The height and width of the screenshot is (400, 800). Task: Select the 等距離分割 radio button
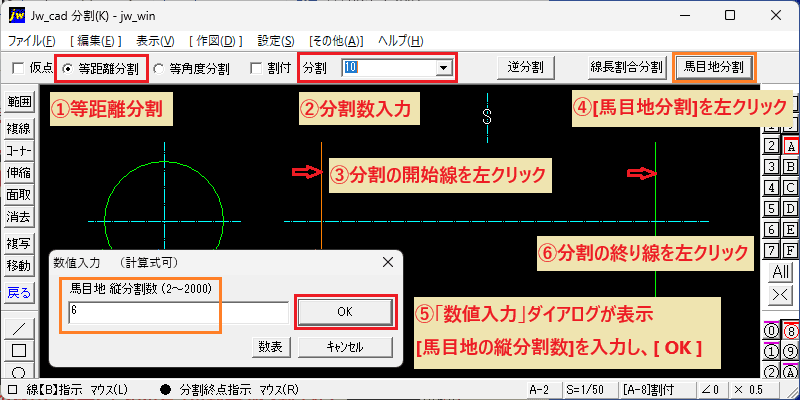[66, 68]
